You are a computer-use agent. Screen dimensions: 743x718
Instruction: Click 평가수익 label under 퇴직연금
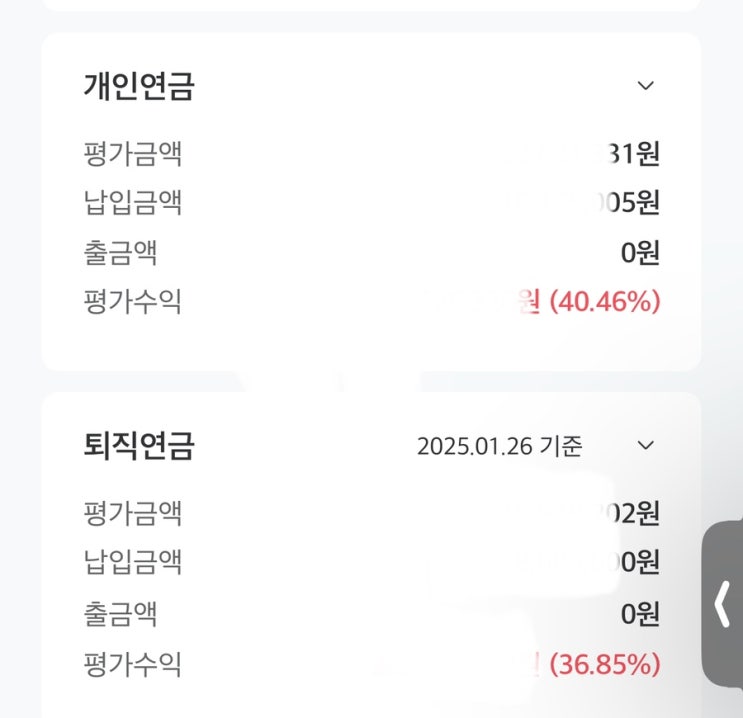[132, 662]
